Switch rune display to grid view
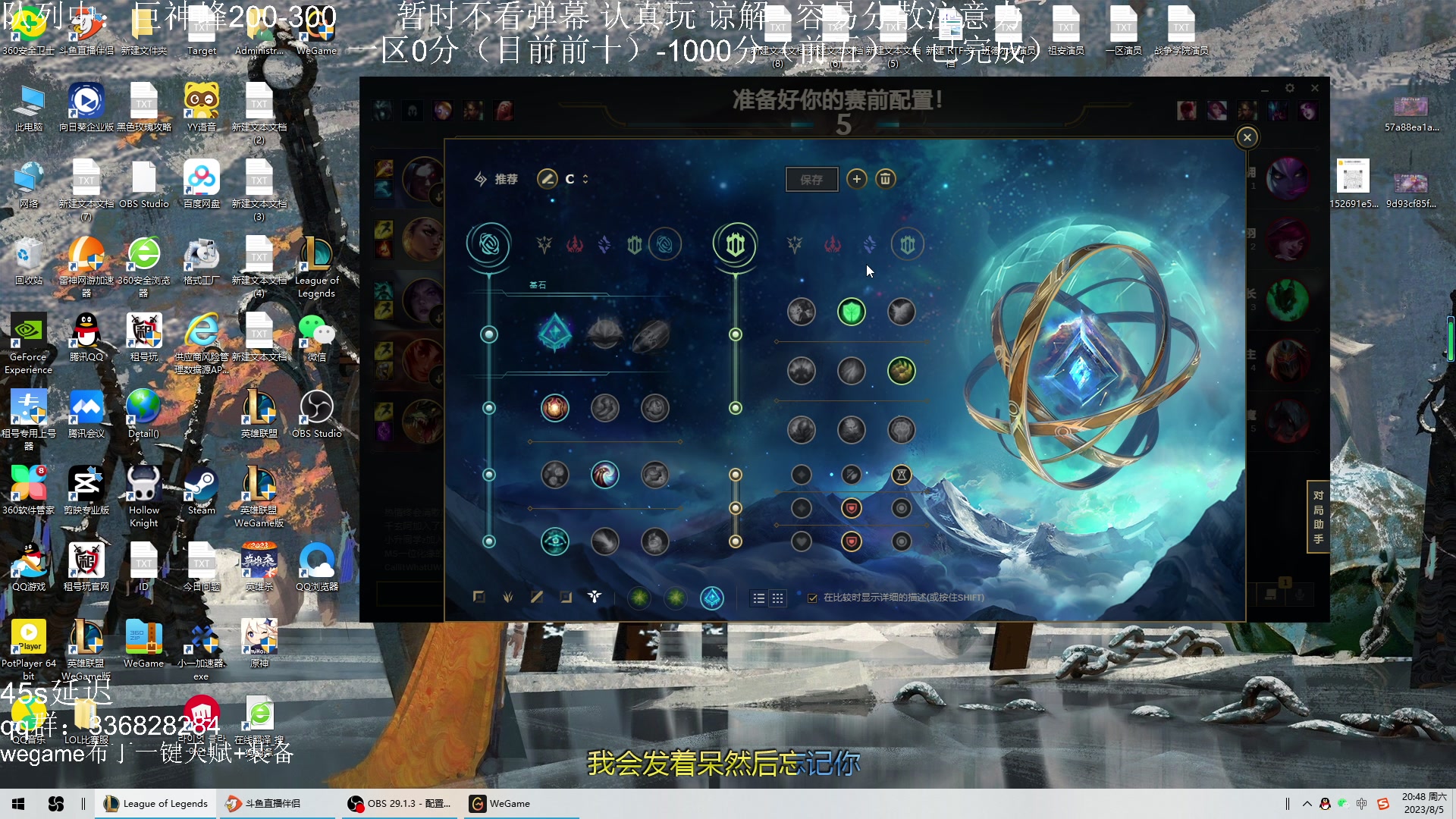 777,598
